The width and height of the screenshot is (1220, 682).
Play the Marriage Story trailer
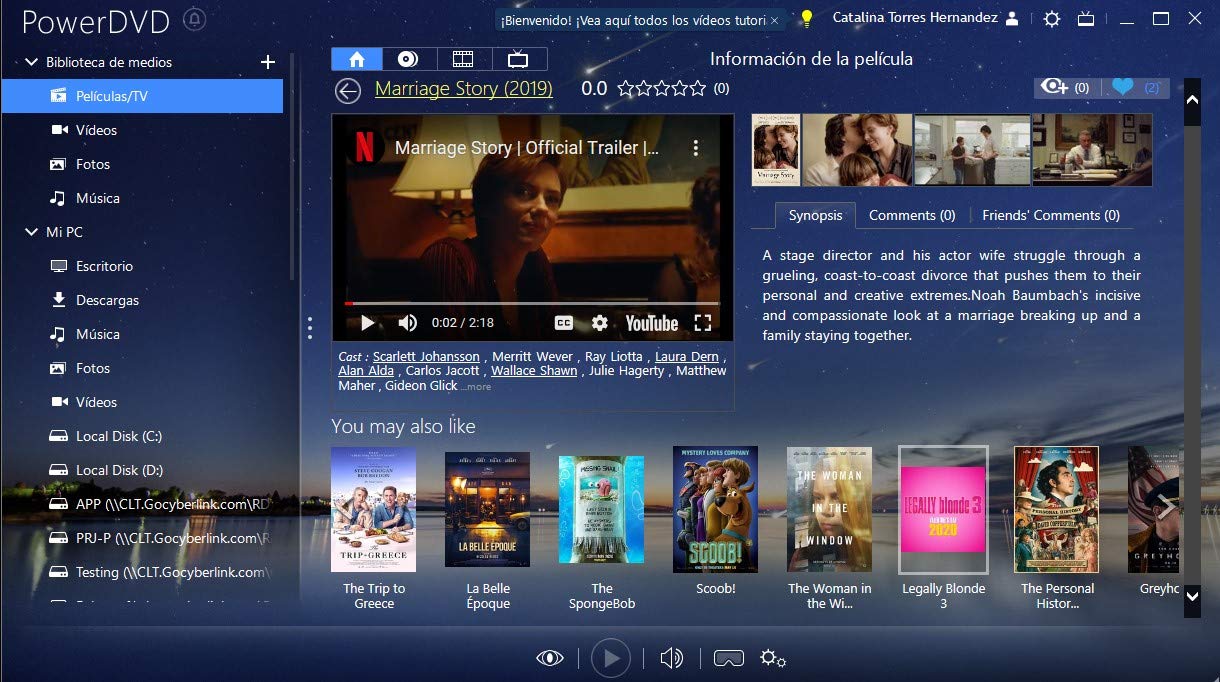tap(367, 323)
